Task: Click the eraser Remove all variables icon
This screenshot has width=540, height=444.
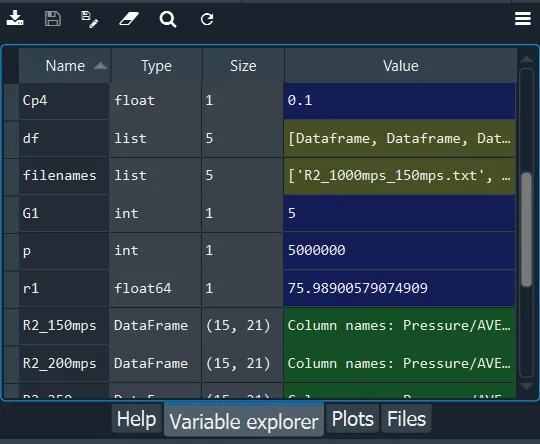Action: click(x=129, y=19)
